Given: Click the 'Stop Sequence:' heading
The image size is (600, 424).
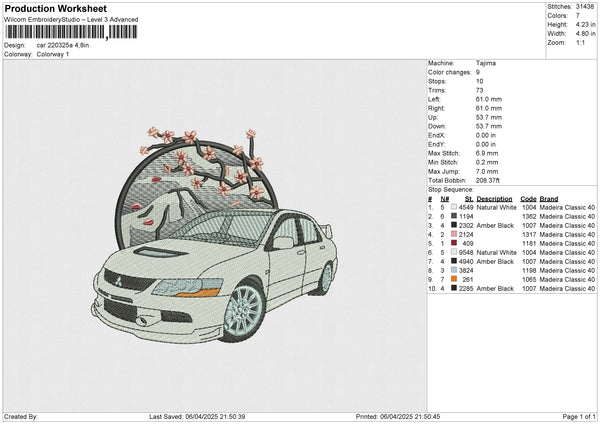Looking at the screenshot, I should pos(451,190).
